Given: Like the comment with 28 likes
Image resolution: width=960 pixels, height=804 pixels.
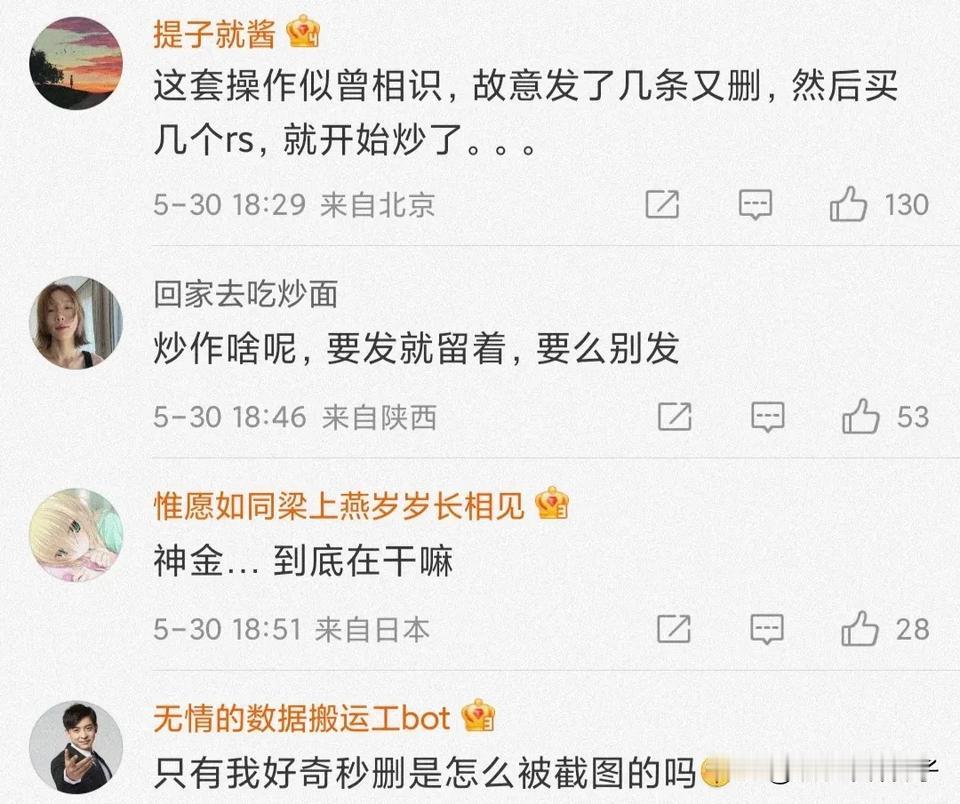Looking at the screenshot, I should [x=859, y=628].
